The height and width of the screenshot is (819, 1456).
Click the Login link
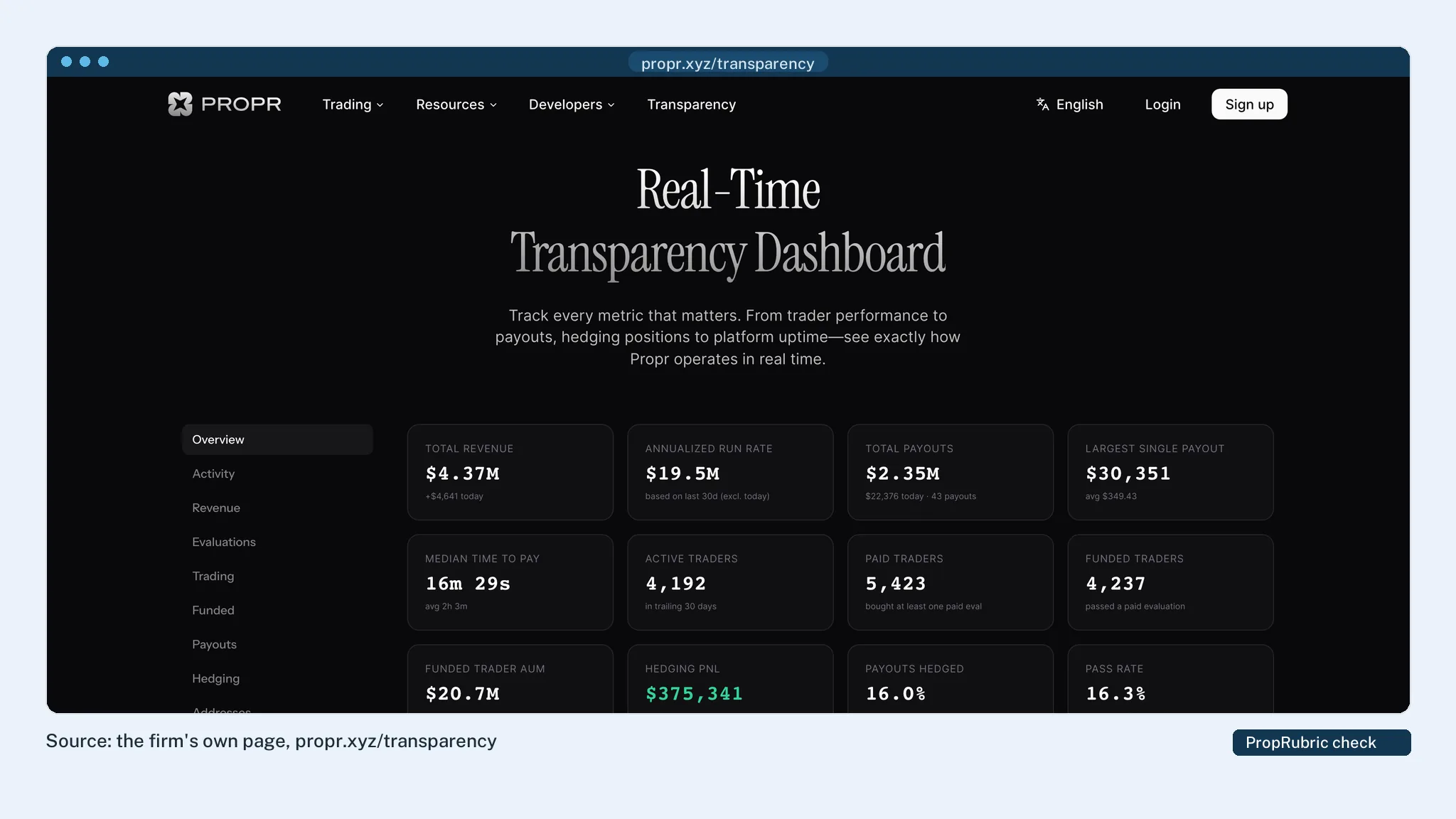click(1162, 105)
